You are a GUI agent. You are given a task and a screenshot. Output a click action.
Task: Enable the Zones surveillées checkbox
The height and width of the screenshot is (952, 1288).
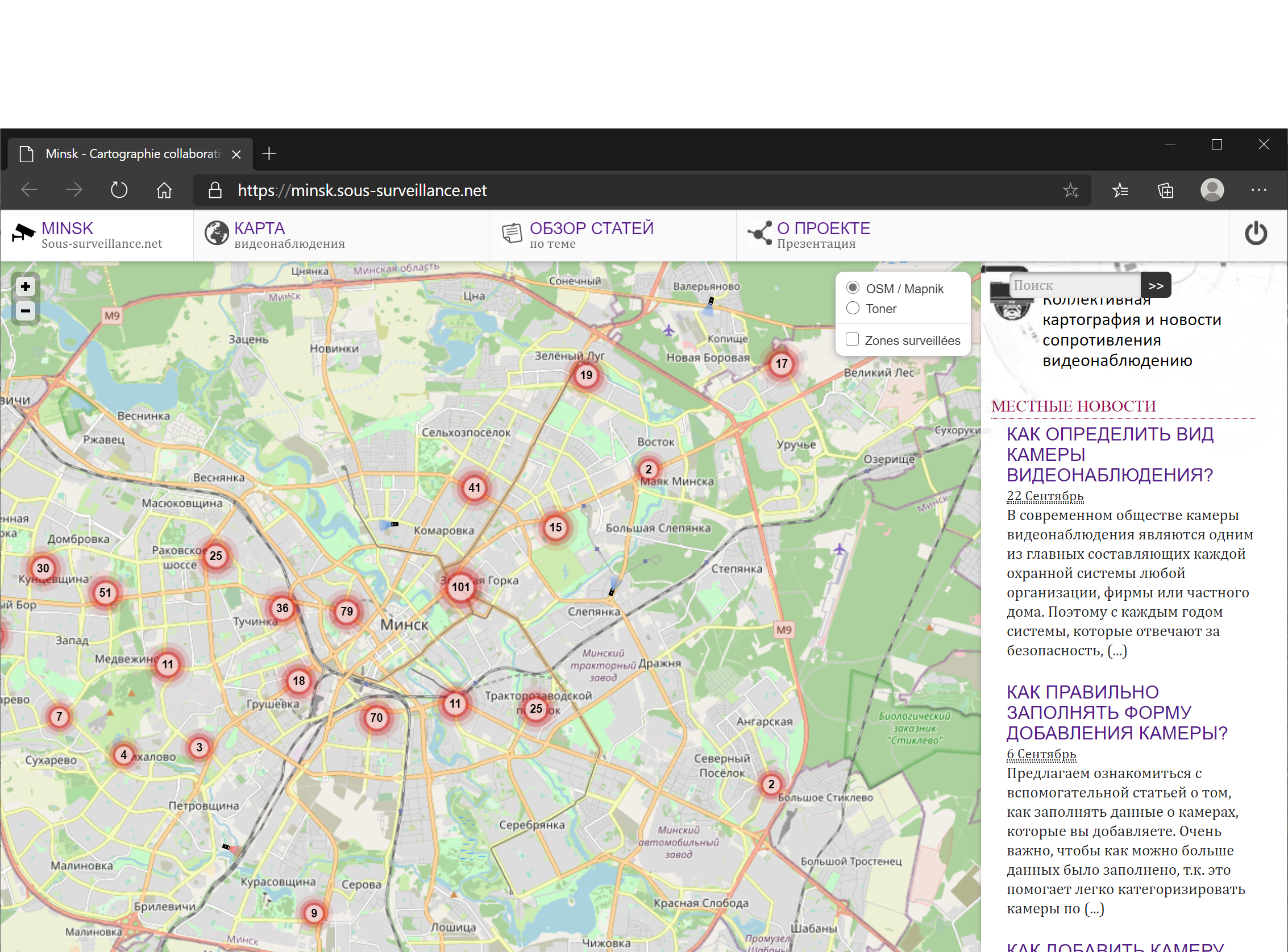point(852,339)
